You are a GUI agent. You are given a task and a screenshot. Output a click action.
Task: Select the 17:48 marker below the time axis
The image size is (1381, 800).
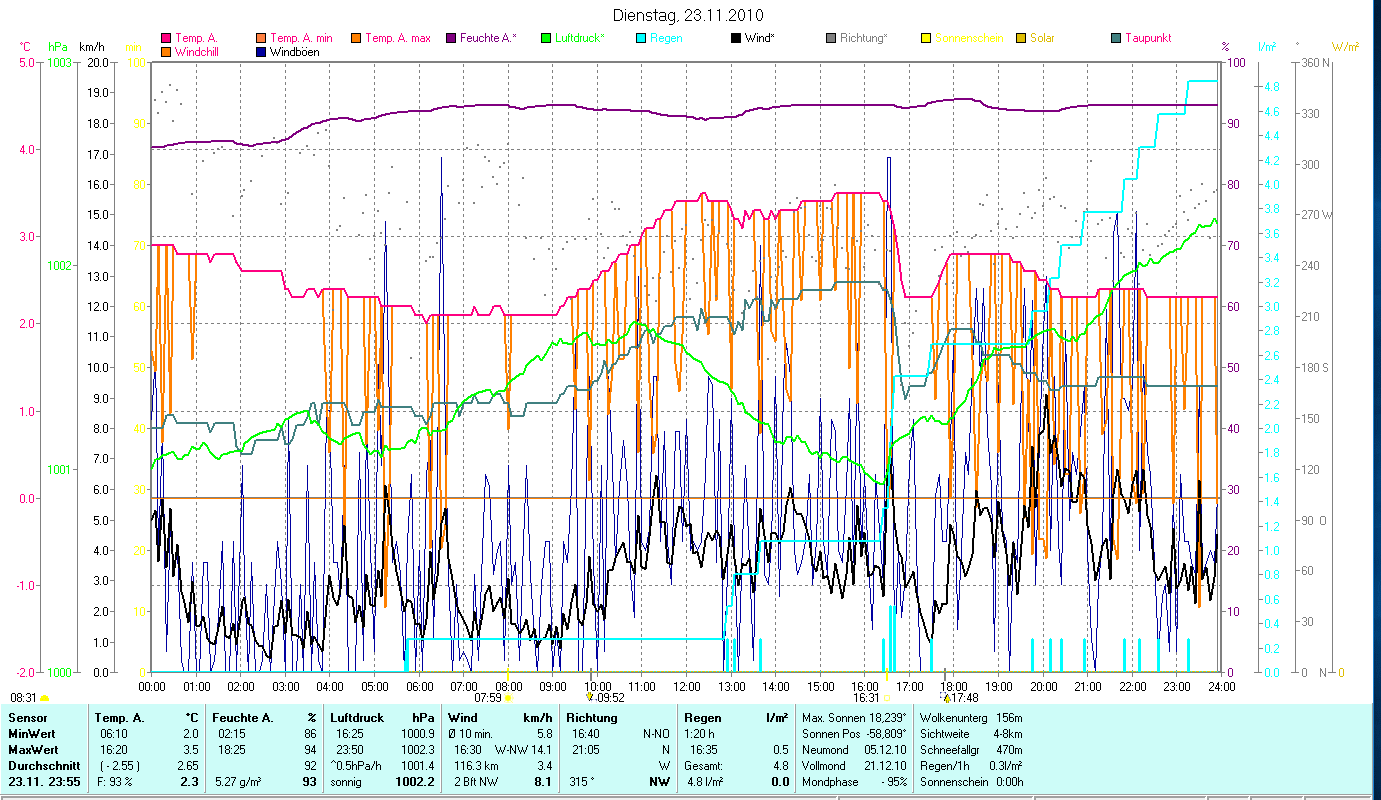[x=964, y=698]
